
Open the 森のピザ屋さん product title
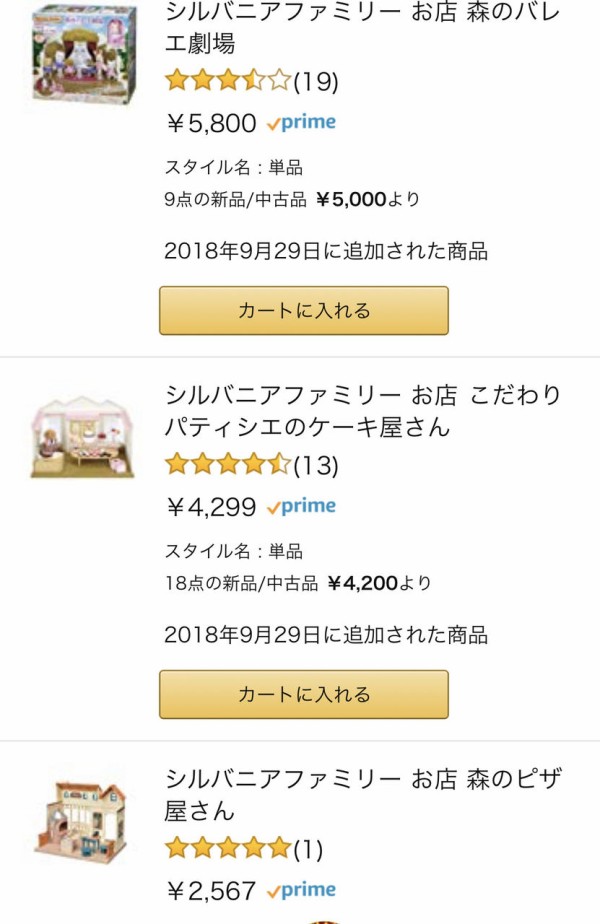pyautogui.click(x=362, y=793)
